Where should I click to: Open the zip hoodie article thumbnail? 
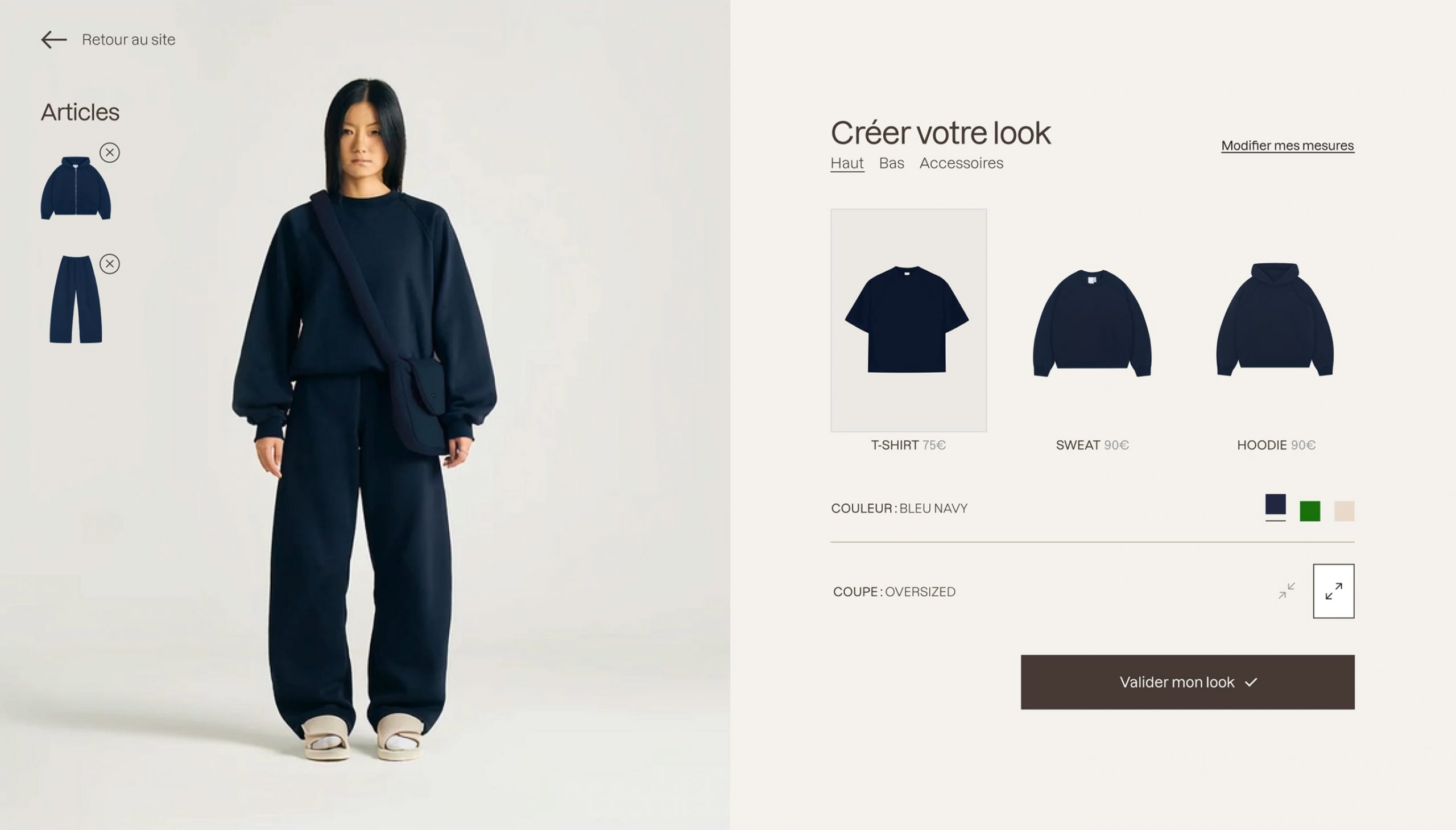click(76, 188)
